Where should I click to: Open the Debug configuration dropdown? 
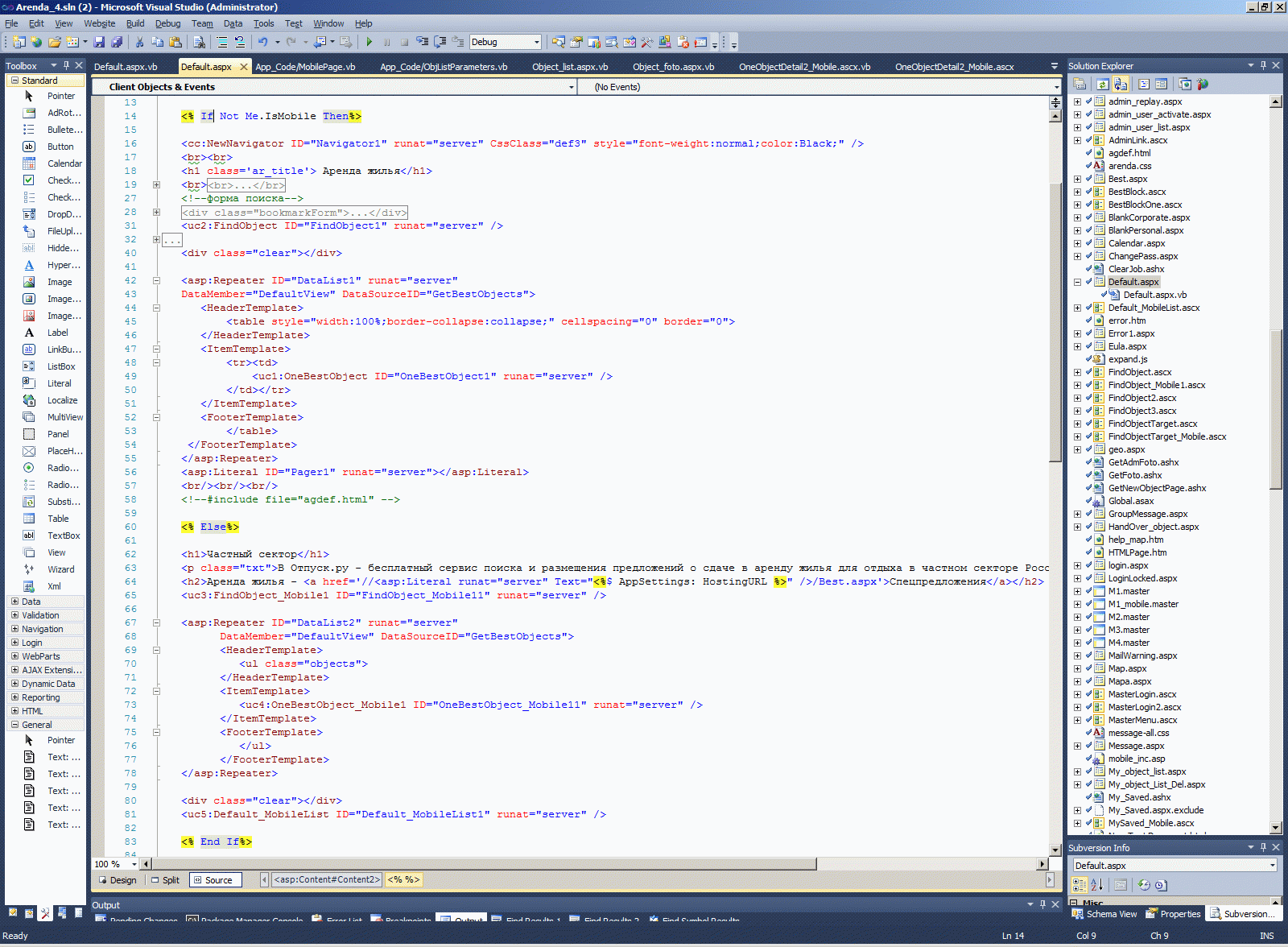pyautogui.click(x=536, y=42)
